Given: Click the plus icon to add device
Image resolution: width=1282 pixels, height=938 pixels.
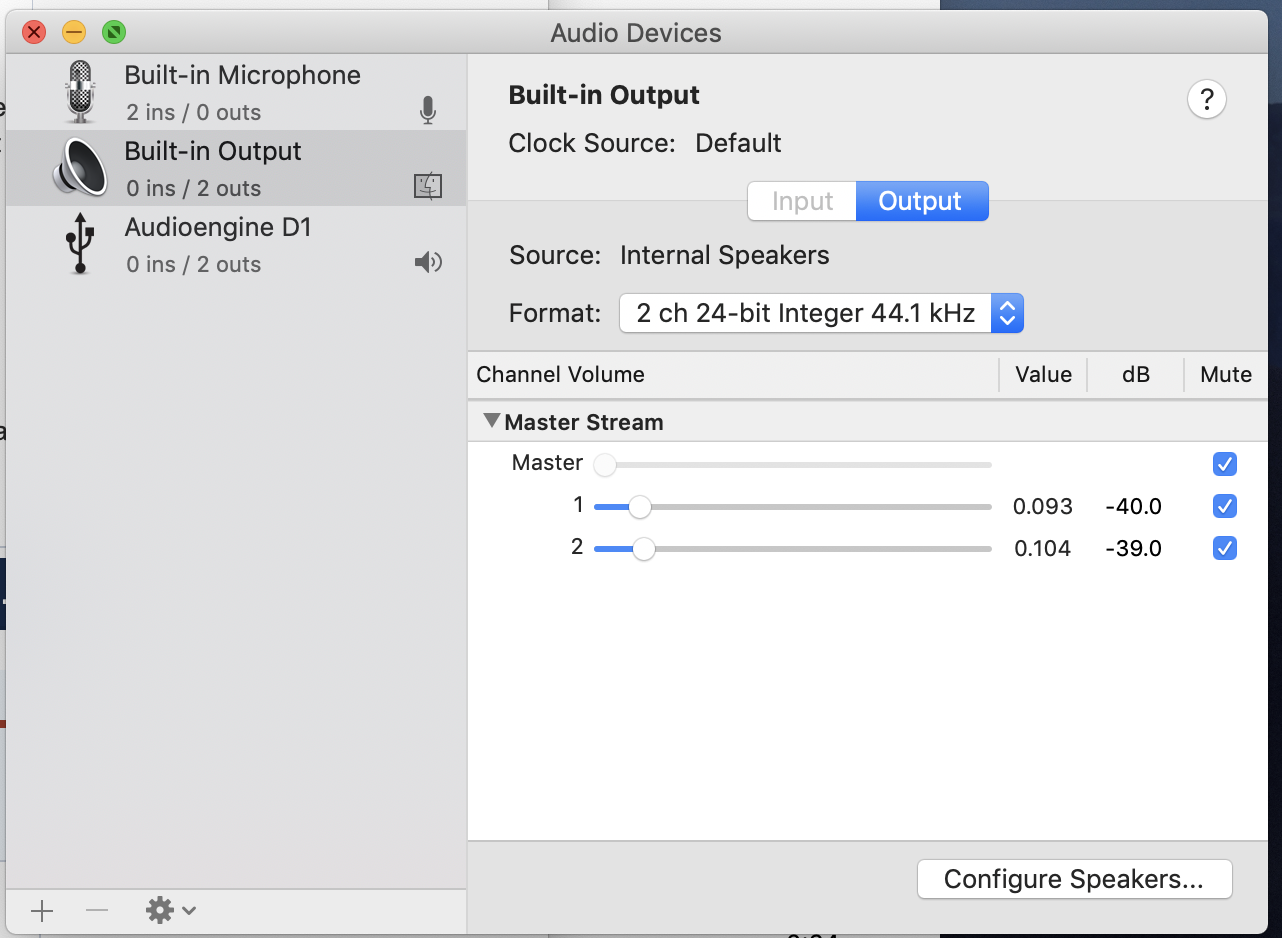Looking at the screenshot, I should pos(42,910).
